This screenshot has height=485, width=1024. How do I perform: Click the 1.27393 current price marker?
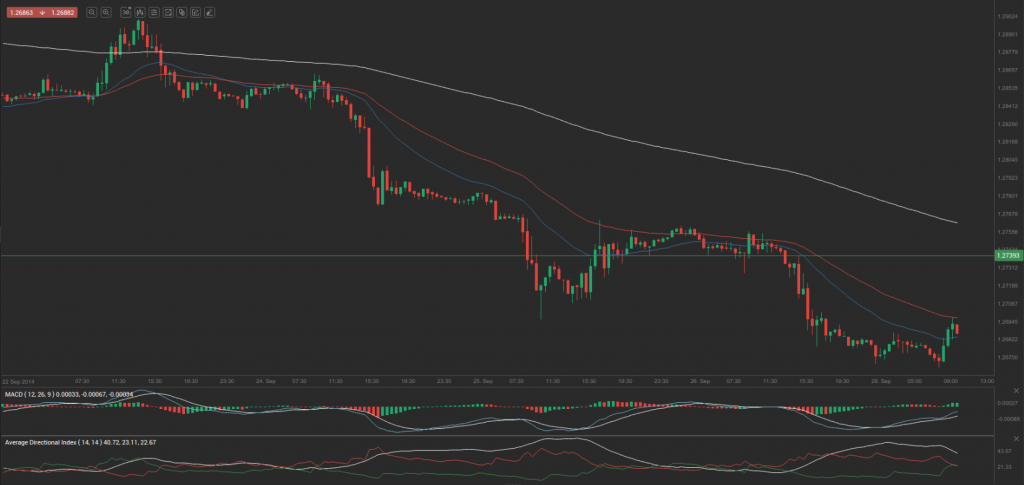[x=1007, y=255]
